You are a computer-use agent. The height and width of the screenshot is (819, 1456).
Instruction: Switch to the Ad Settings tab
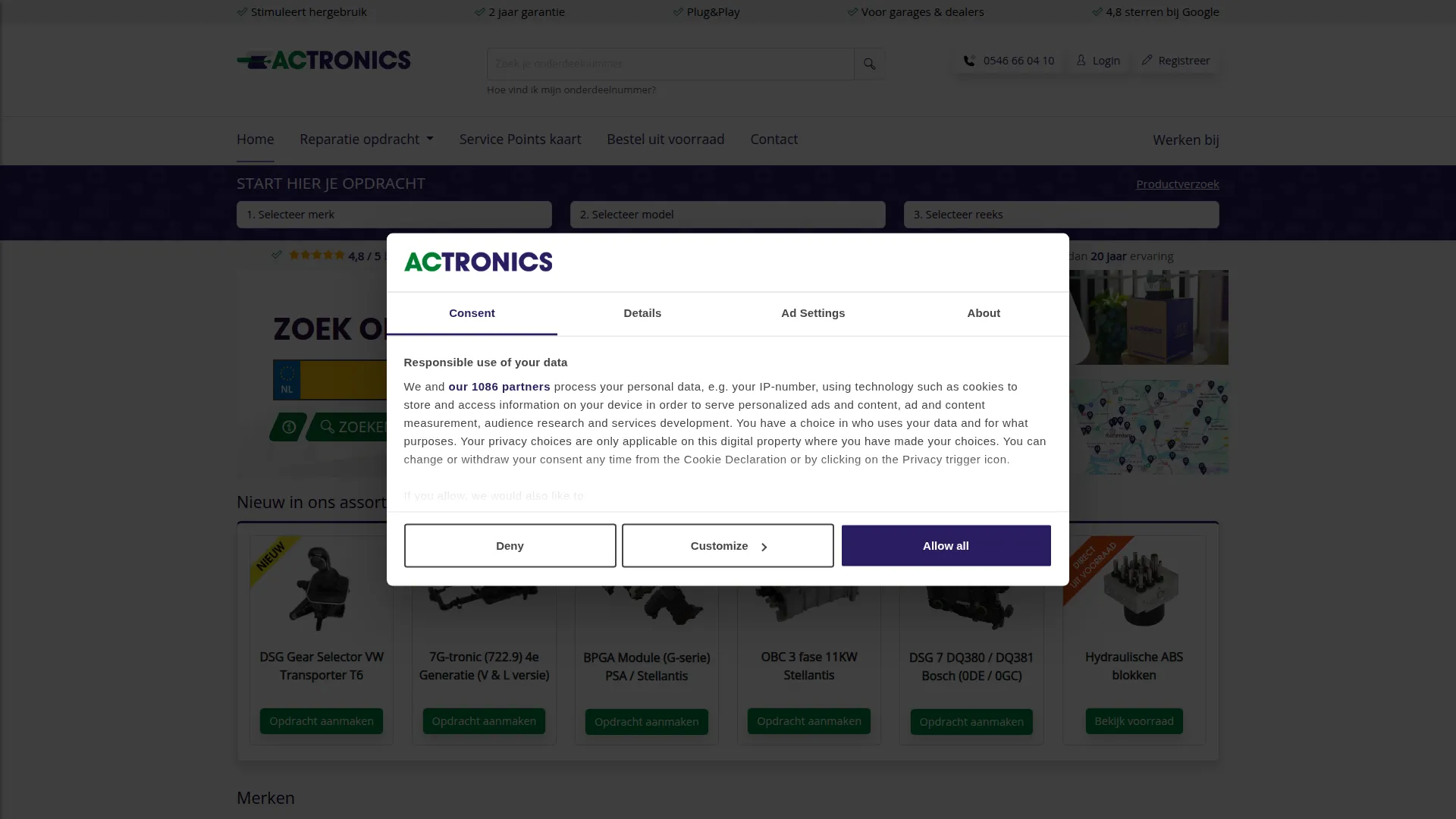pos(813,313)
